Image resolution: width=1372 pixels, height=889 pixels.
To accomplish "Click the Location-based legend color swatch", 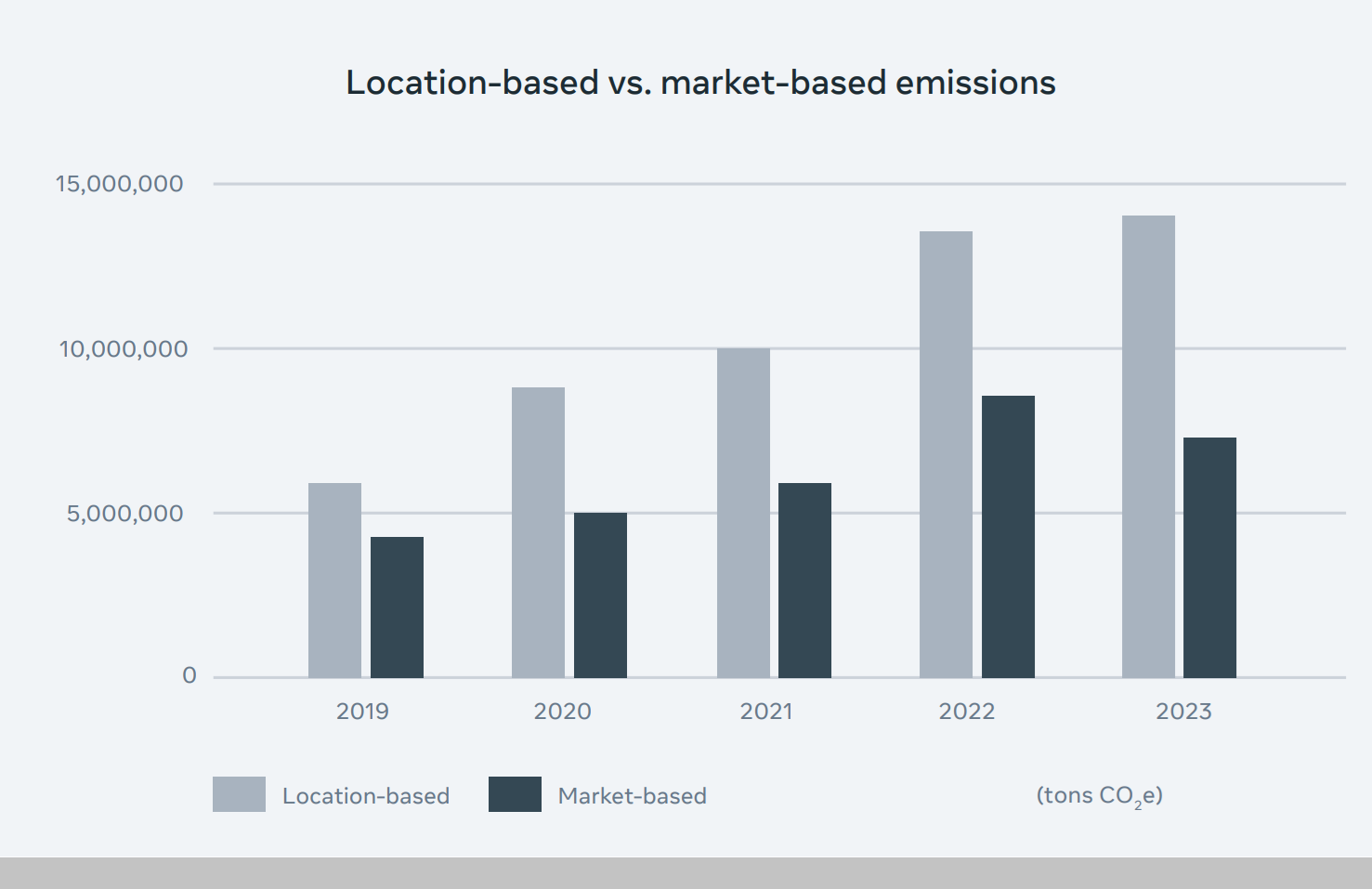I will 239,794.
